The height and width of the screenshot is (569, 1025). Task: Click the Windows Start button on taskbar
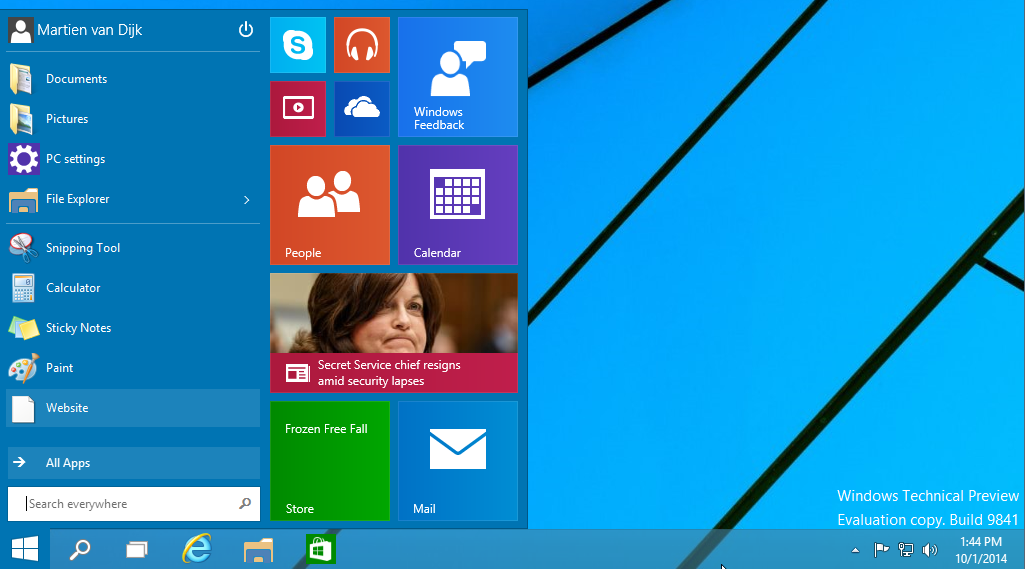[x=25, y=549]
